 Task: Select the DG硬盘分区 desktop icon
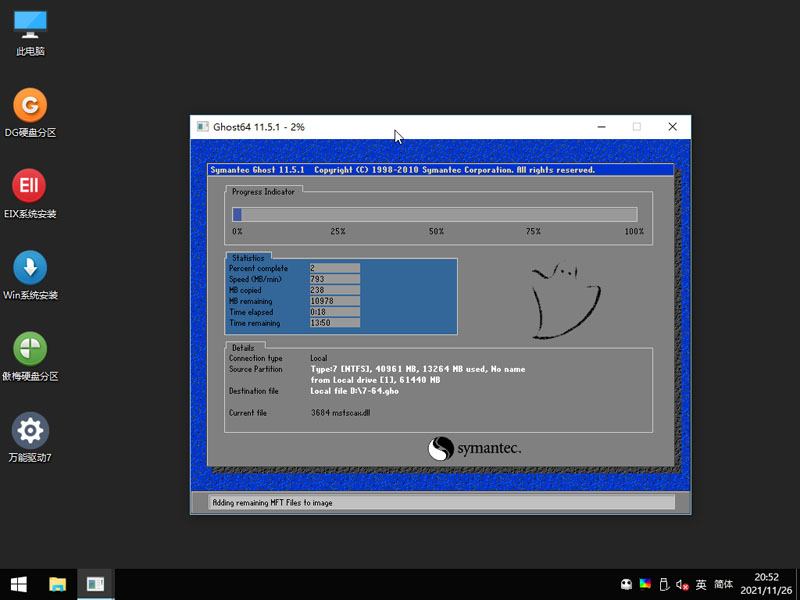(x=30, y=113)
